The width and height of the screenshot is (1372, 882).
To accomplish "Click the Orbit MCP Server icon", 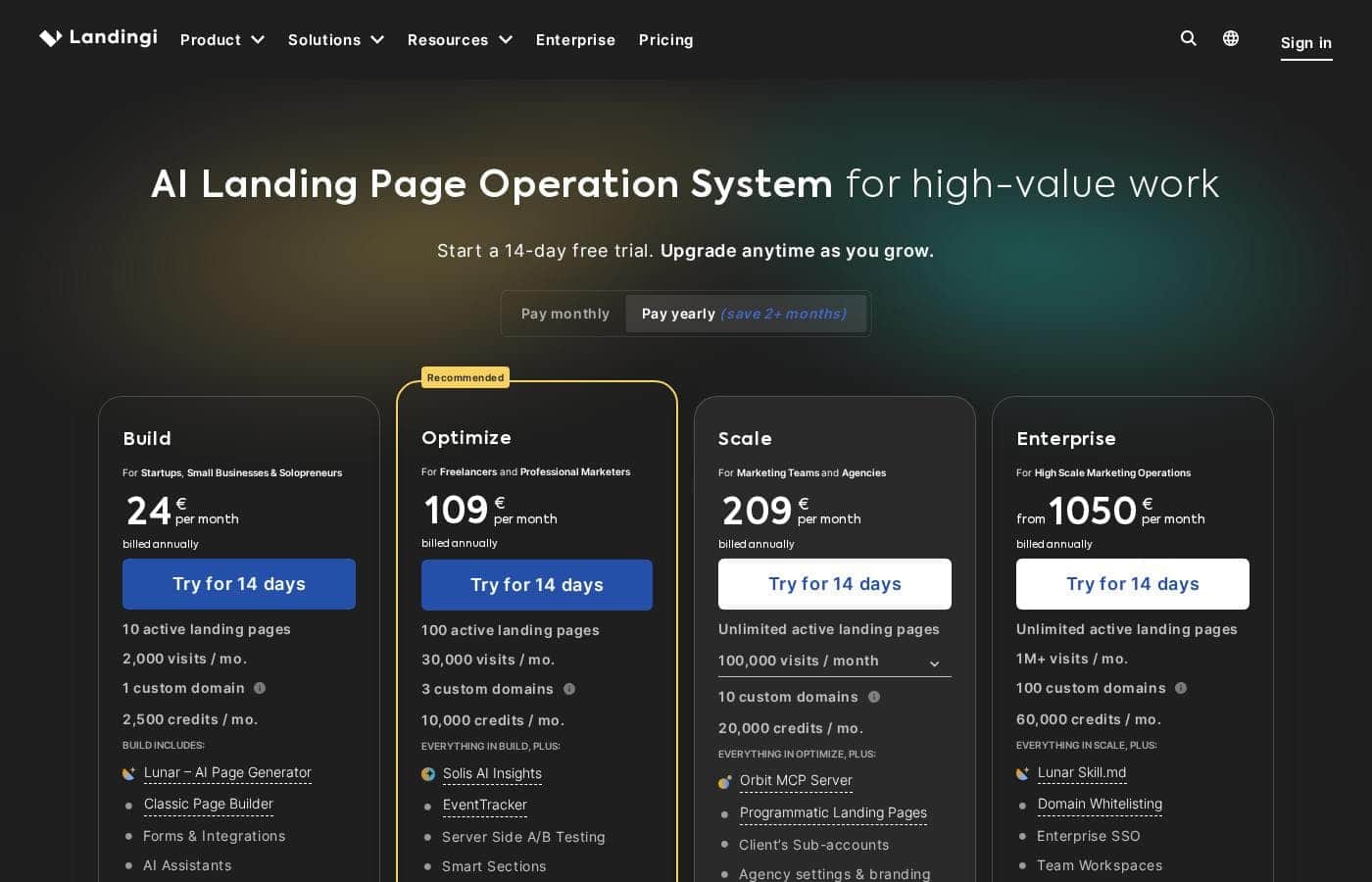I will point(725,782).
